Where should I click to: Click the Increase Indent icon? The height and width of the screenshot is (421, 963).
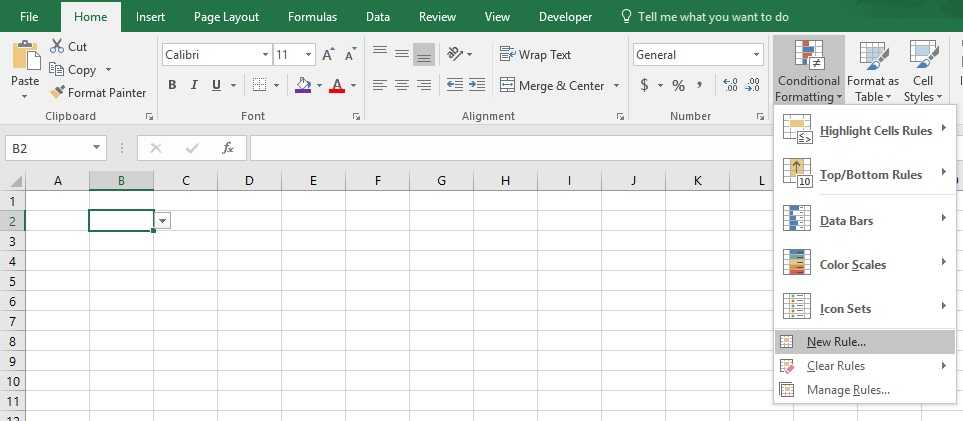[477, 86]
